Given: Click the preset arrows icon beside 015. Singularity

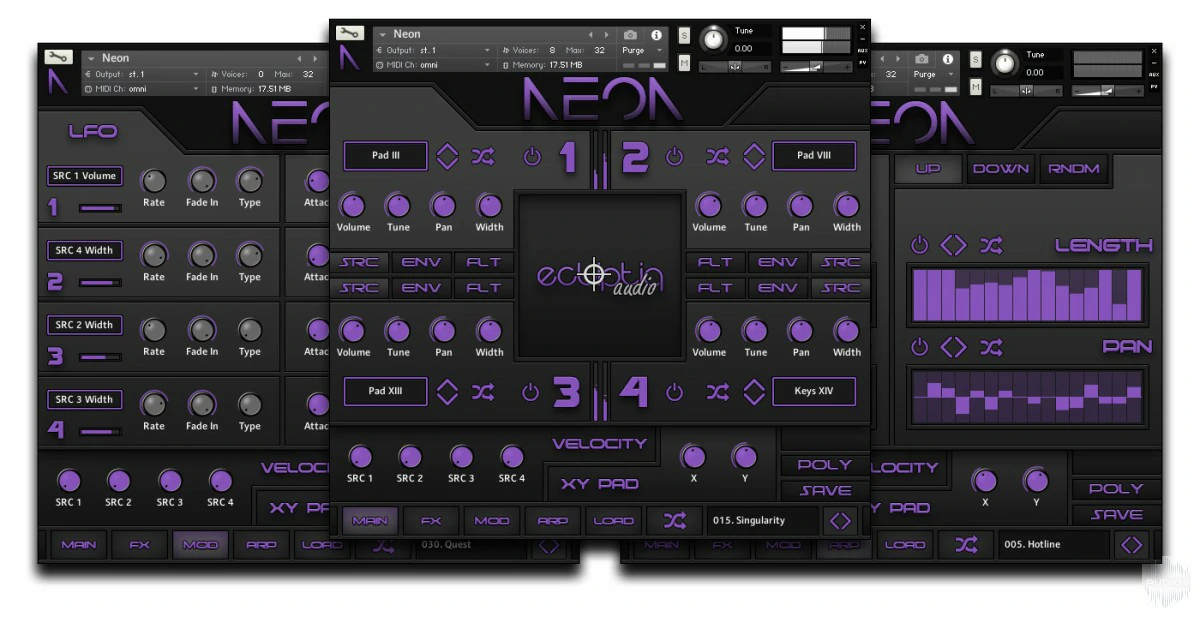Looking at the screenshot, I should (x=840, y=521).
